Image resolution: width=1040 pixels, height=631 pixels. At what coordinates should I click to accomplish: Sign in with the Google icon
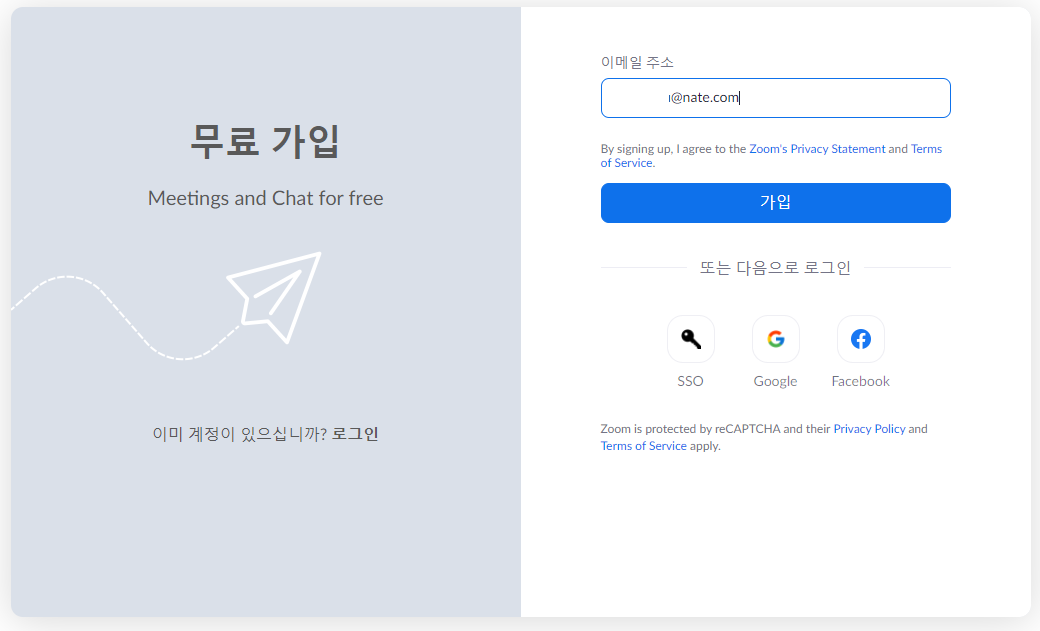775,339
